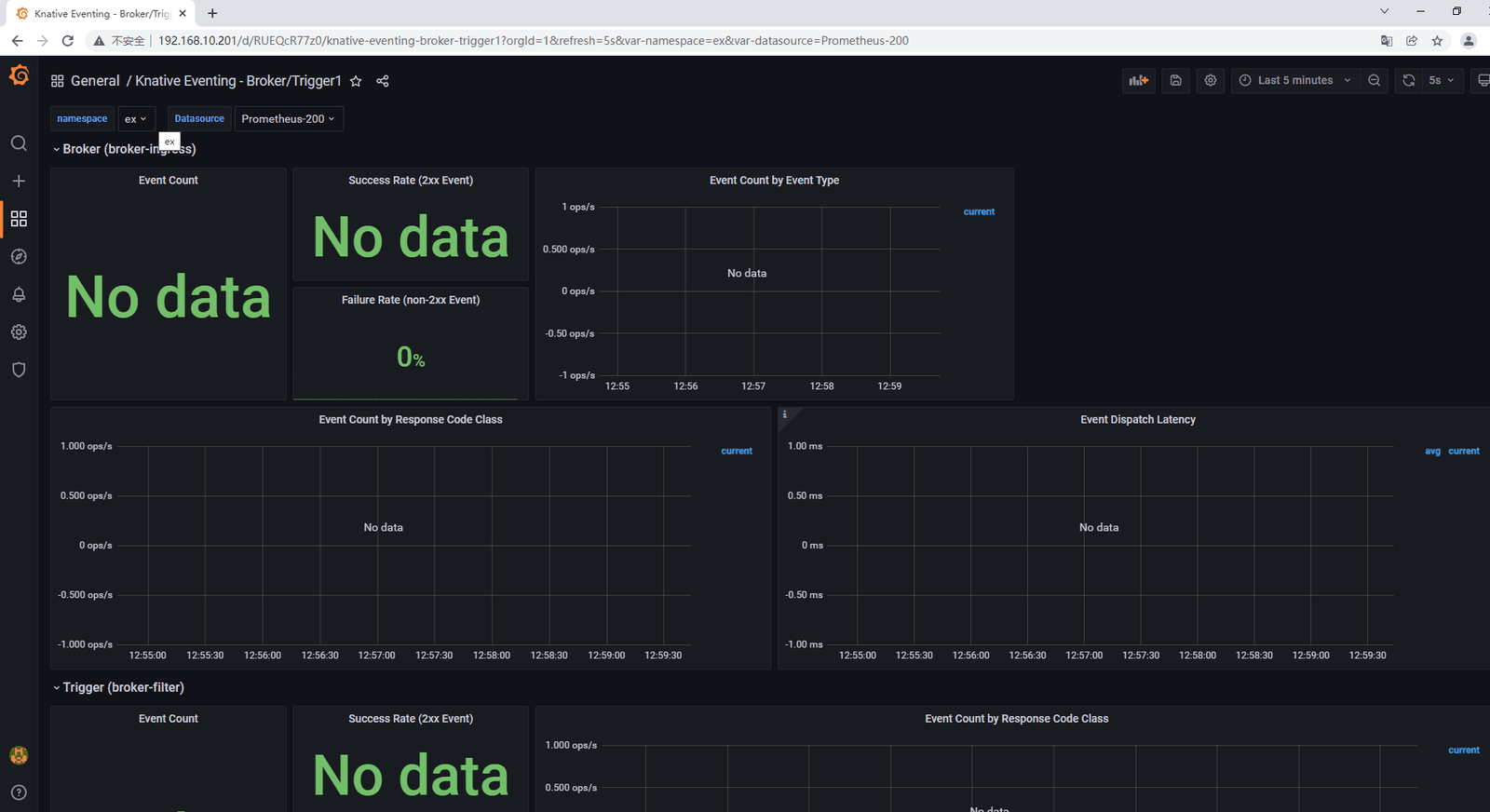Open the Alerting bell icon
This screenshot has width=1490, height=812.
click(19, 294)
